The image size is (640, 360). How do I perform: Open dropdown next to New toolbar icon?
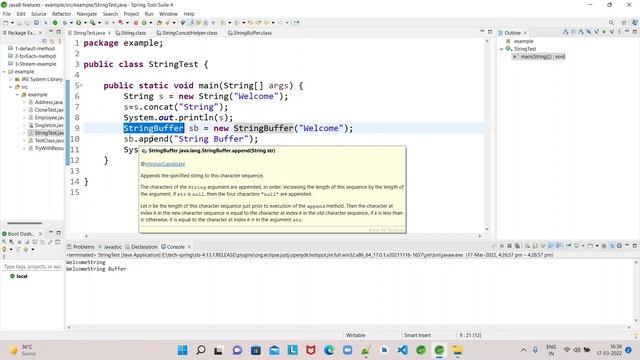point(12,22)
